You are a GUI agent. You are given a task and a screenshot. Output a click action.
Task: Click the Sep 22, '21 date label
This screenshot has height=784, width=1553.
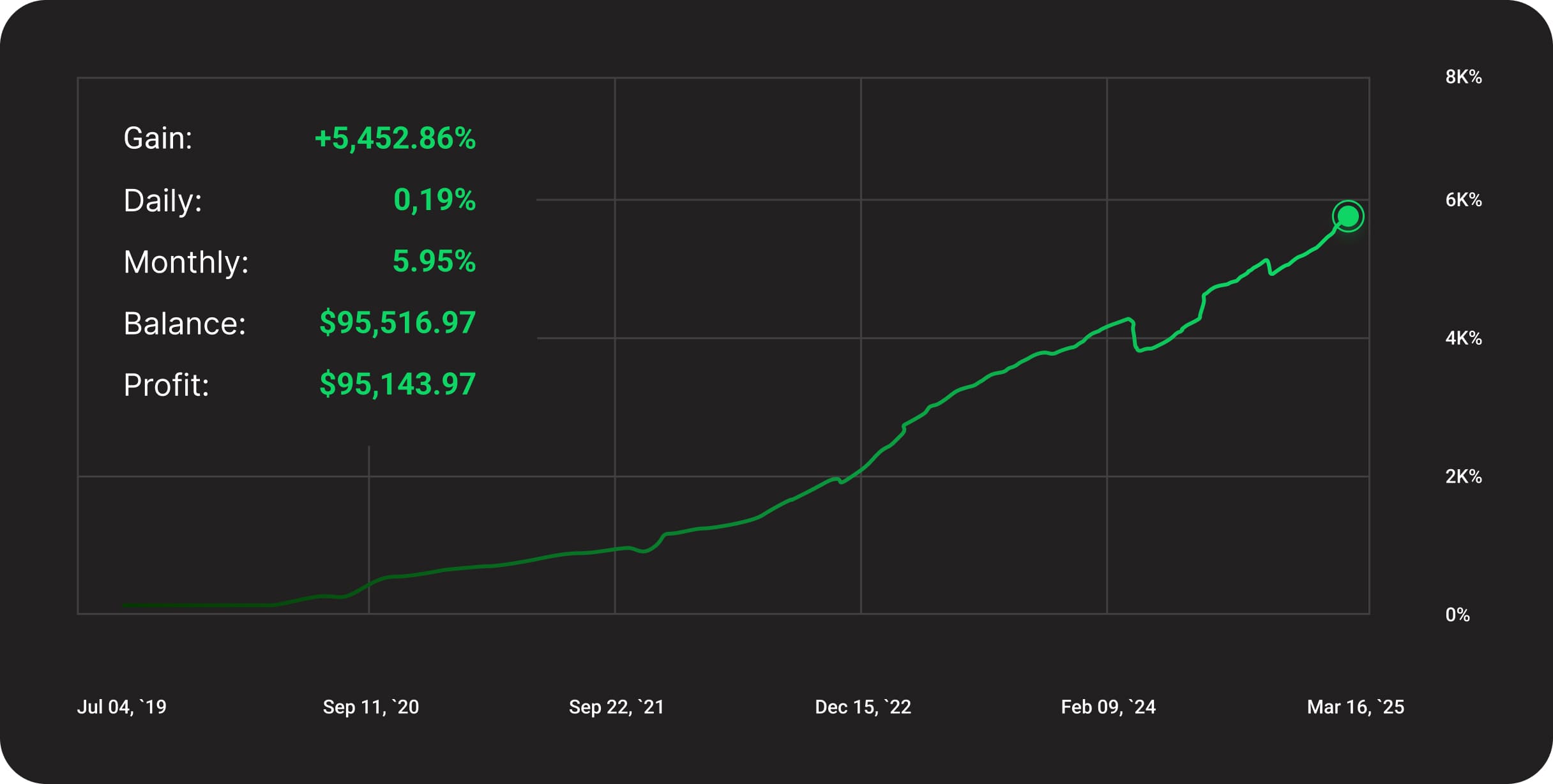click(x=616, y=707)
